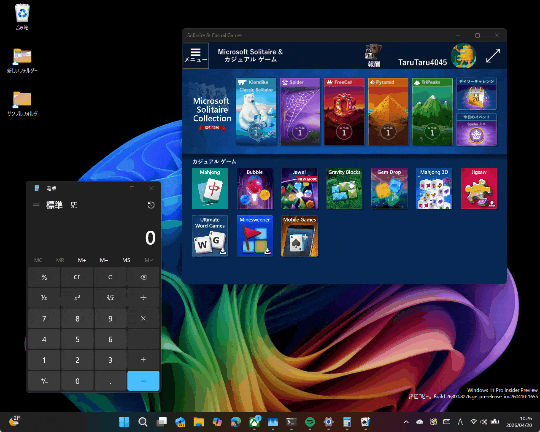The image size is (540, 432).
Task: Open the Gravity Blocks game tile
Action: coord(344,188)
